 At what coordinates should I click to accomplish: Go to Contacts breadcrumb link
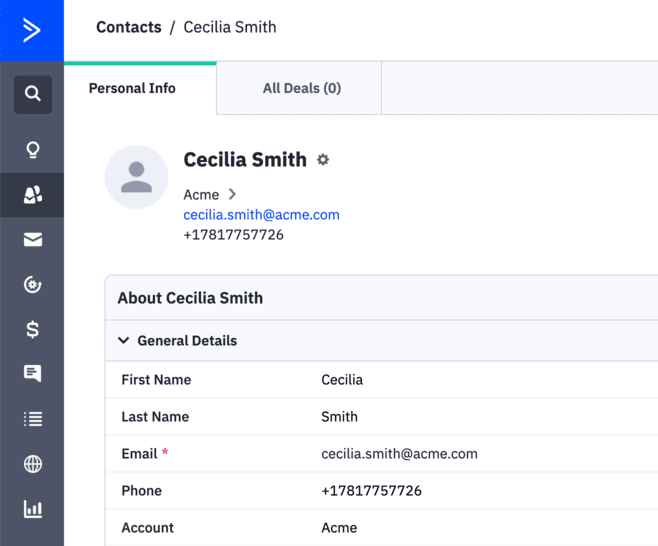pos(128,28)
